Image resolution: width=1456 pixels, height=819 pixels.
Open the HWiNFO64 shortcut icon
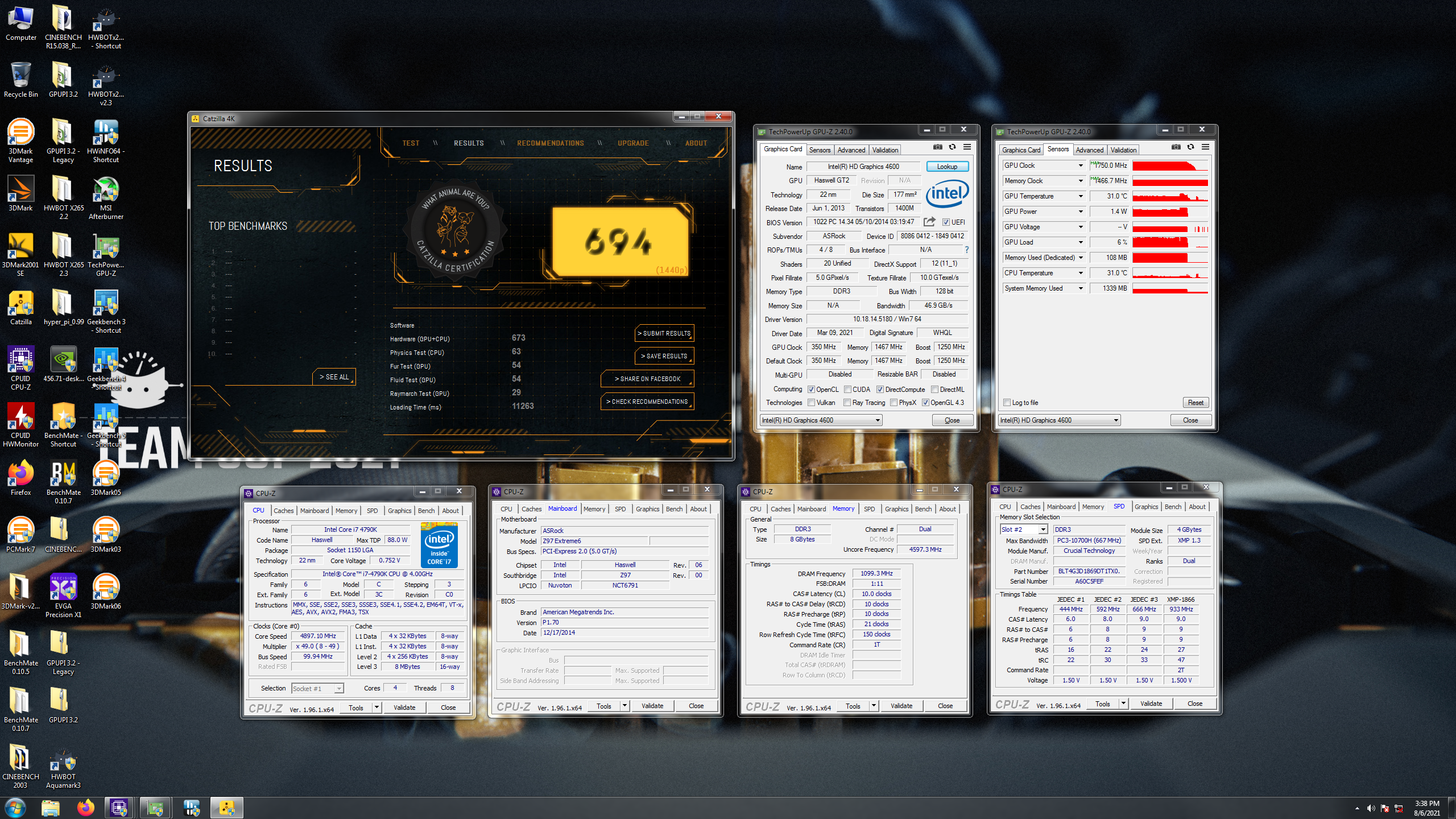tap(106, 140)
